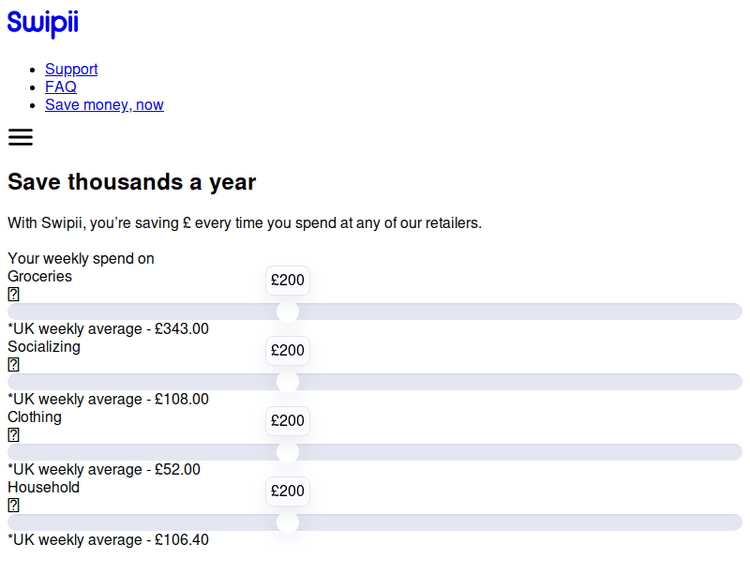Image resolution: width=750 pixels, height=563 pixels.
Task: Click the Household £200 value bubble
Action: (287, 490)
